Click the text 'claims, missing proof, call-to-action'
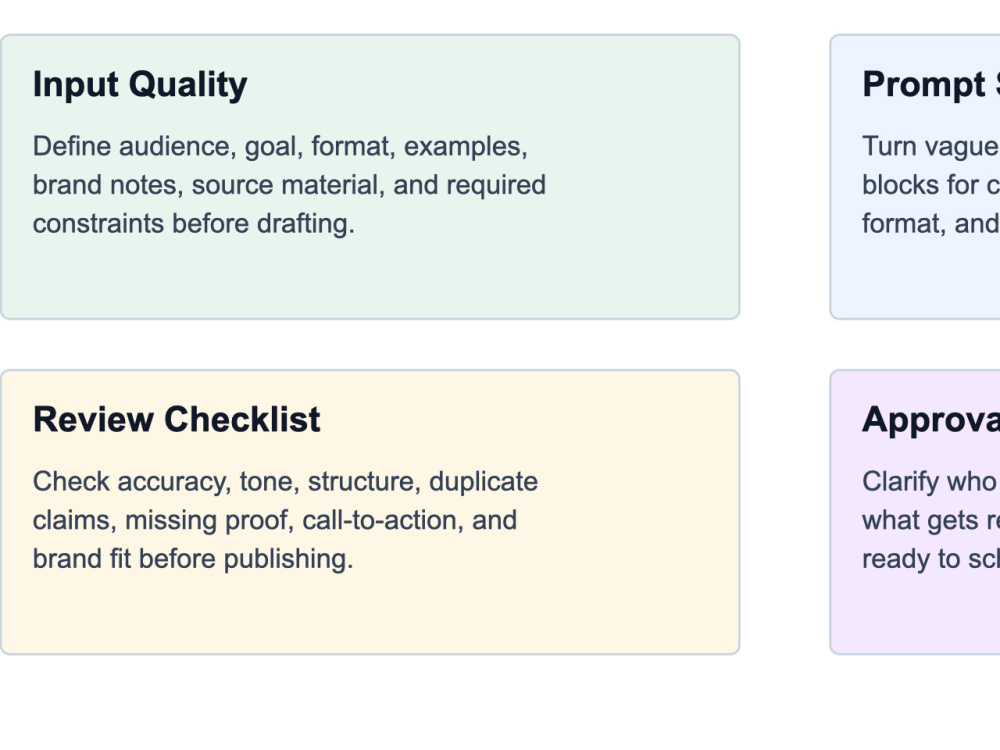The width and height of the screenshot is (1000, 750). [249, 520]
